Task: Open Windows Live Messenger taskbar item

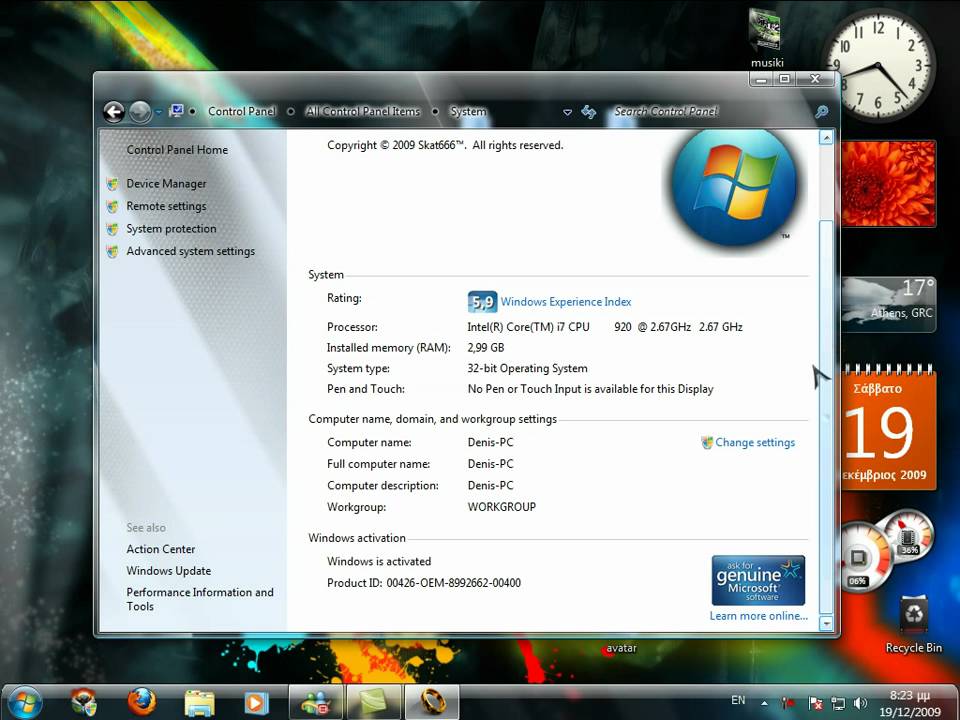Action: [315, 703]
